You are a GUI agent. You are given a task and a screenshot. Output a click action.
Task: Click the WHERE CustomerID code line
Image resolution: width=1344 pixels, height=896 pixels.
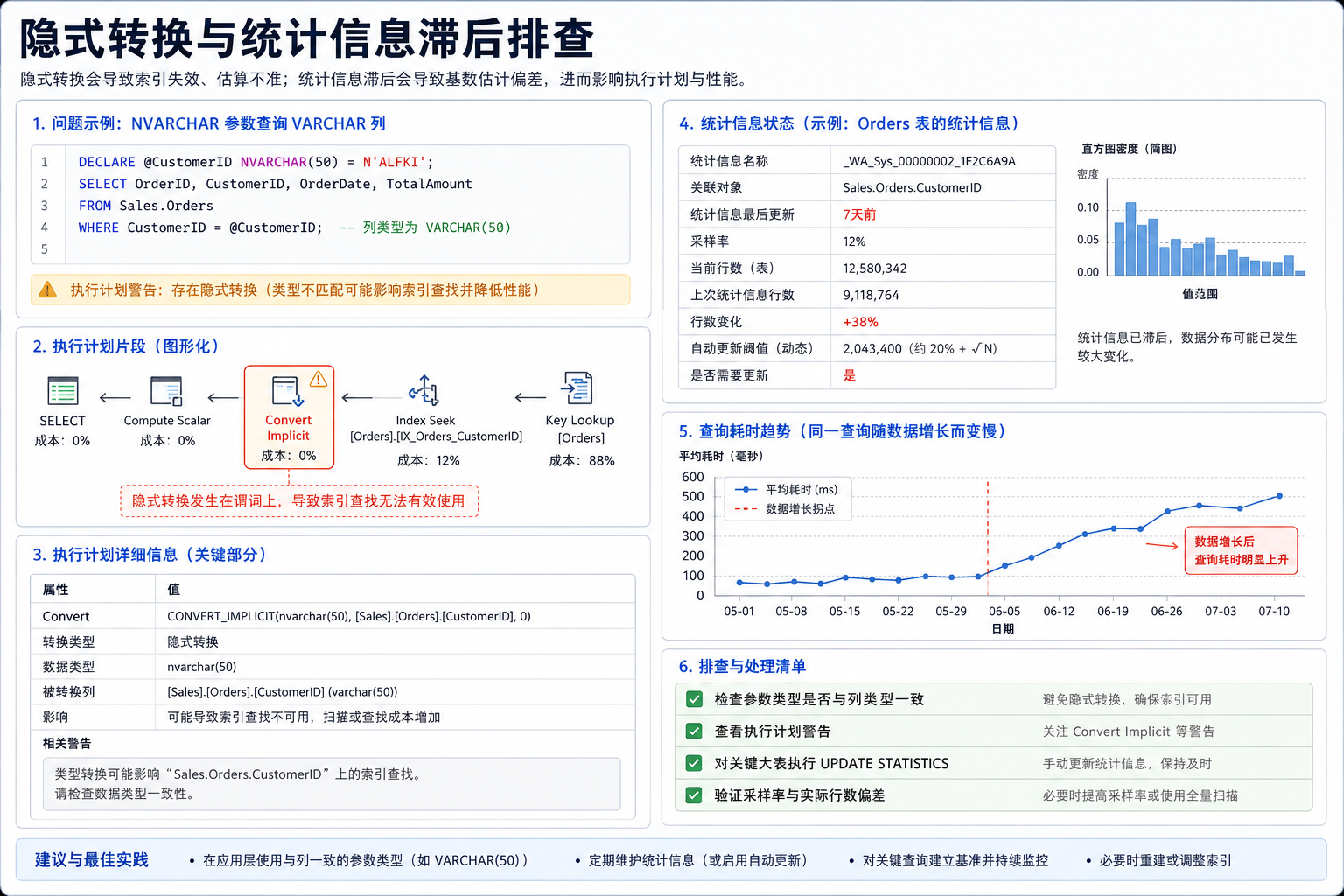coord(294,227)
